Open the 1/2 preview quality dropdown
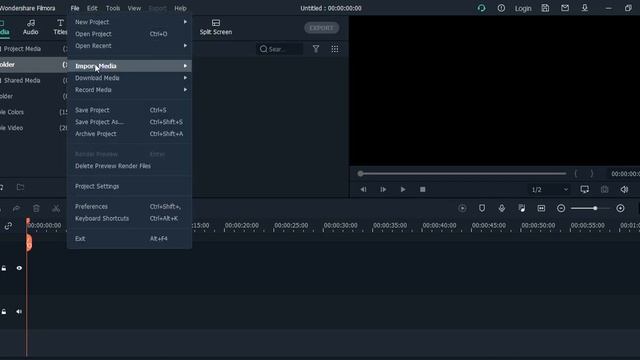This screenshot has height=360, width=640. 549,189
